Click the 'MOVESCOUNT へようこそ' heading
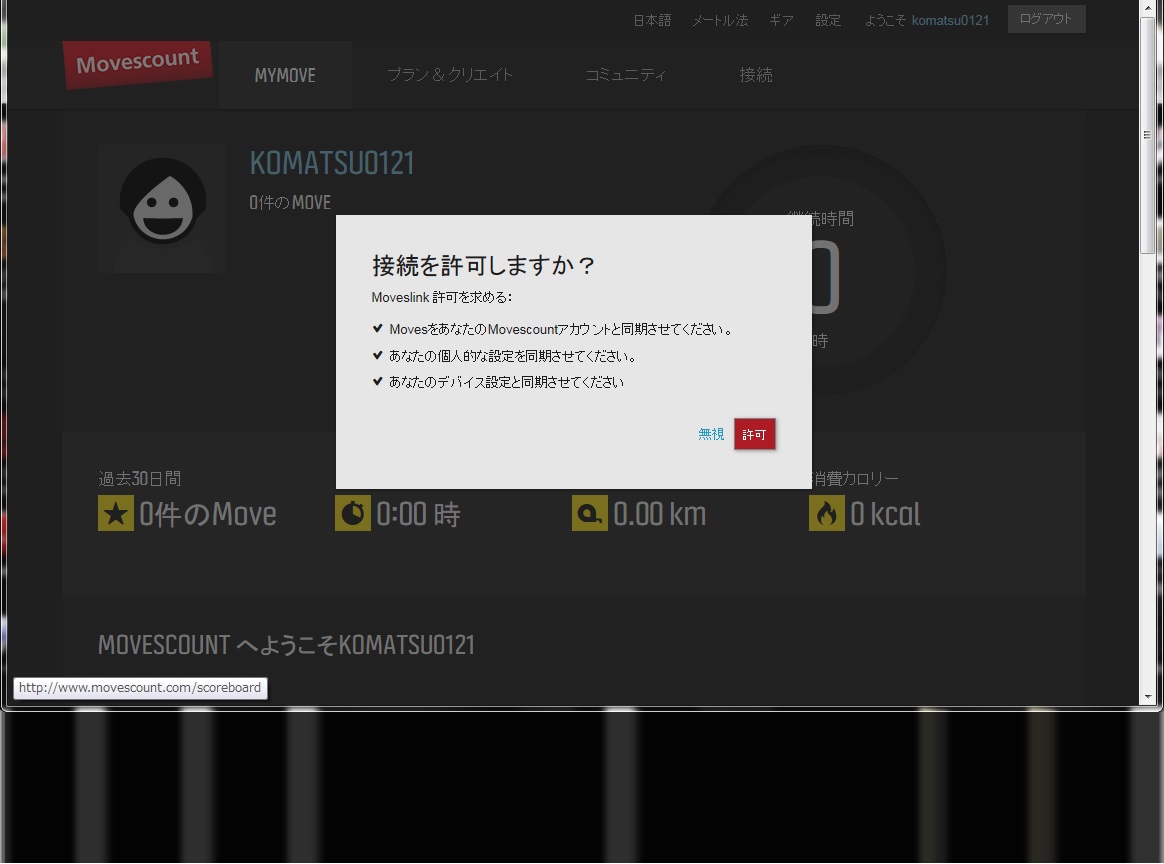The width and height of the screenshot is (1164, 864). (287, 645)
